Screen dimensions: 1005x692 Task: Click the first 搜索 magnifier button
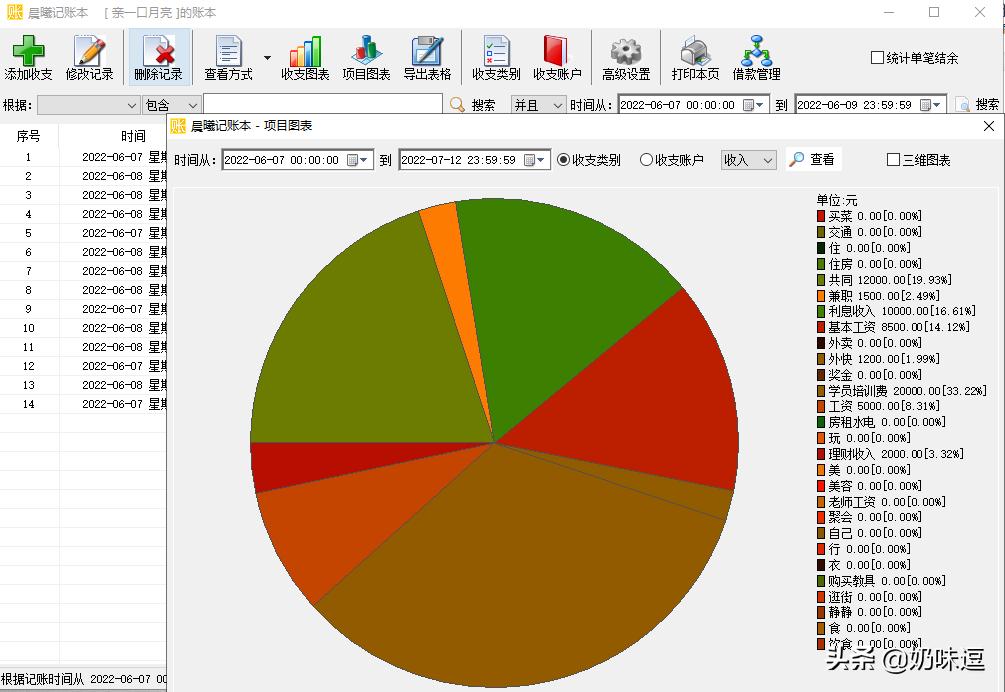473,104
